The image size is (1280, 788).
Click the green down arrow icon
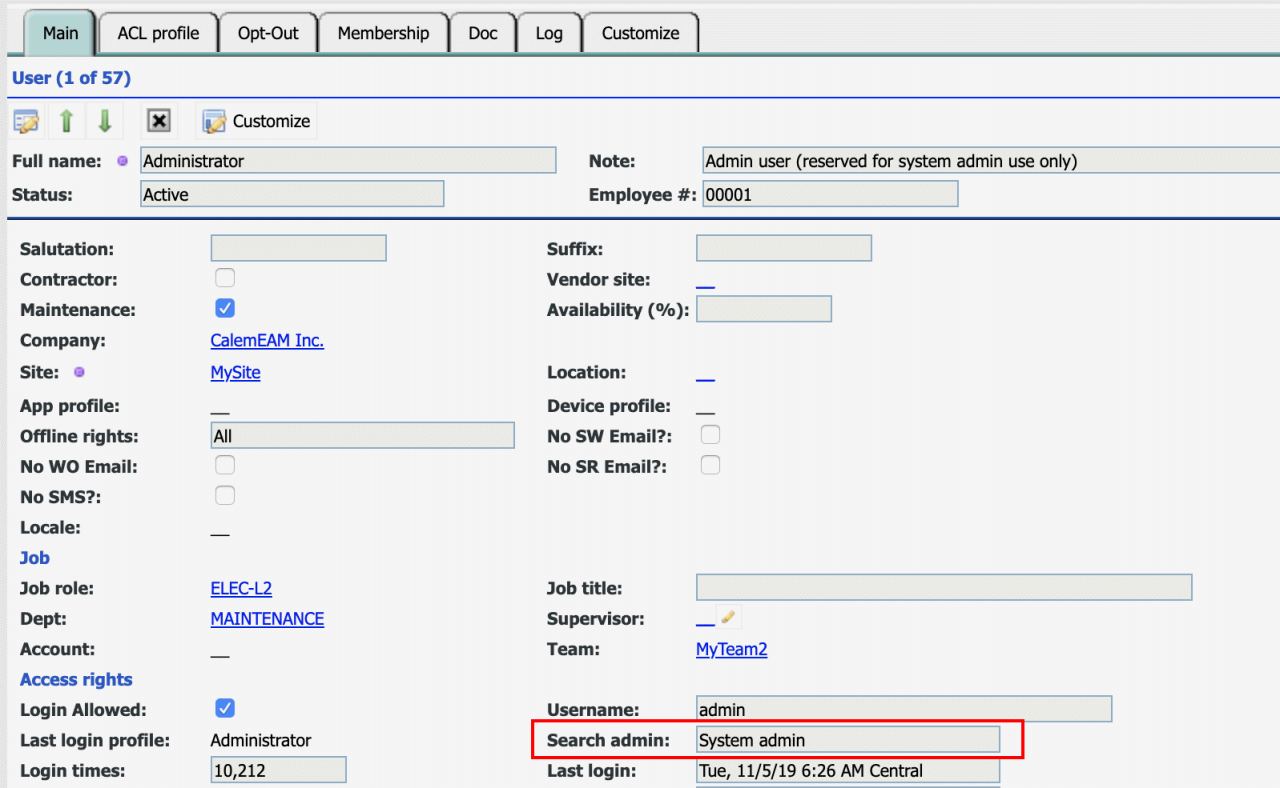pos(104,121)
